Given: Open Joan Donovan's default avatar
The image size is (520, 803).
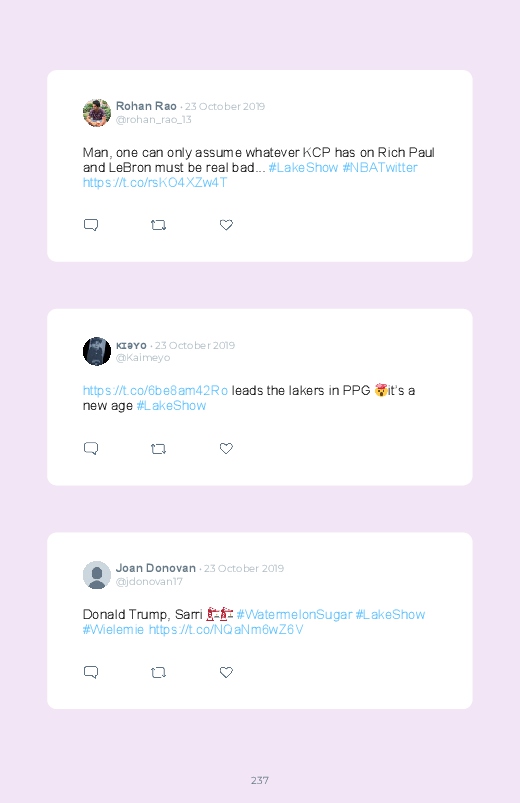Looking at the screenshot, I should click(x=97, y=575).
